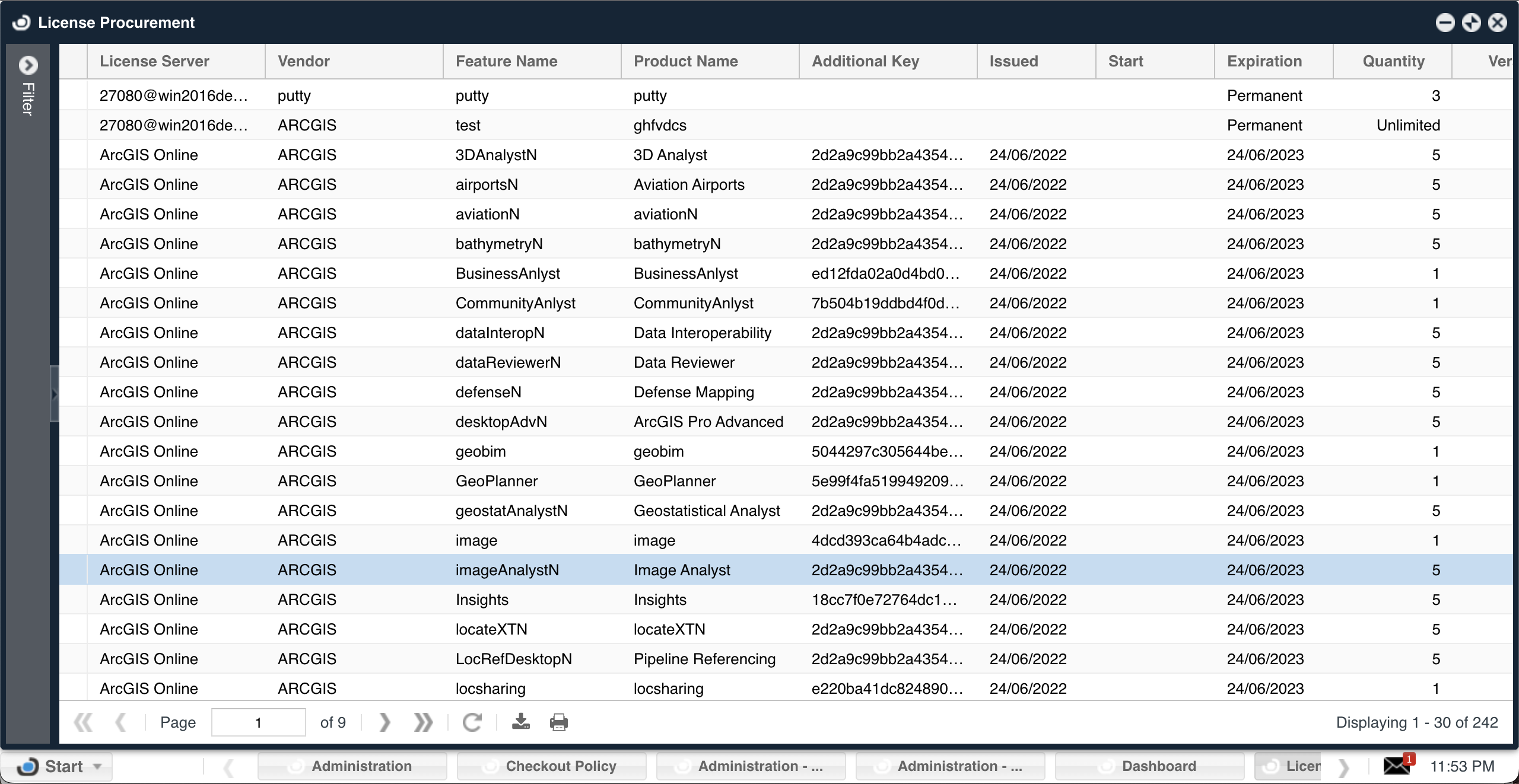Click the next page arrow icon
The image size is (1519, 784).
tap(384, 722)
